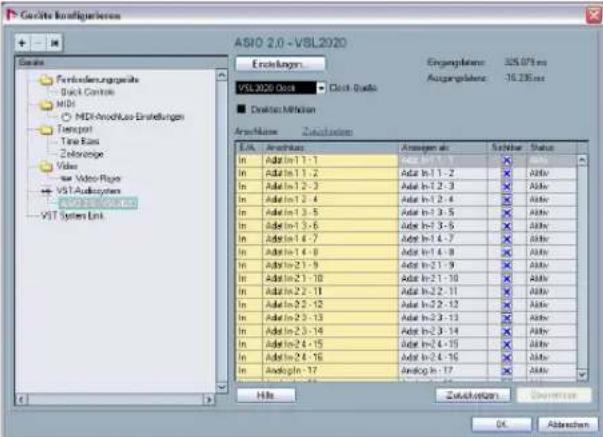Viewport: 603px width, 437px height.
Task: Click the Clock-Quelle dropdown arrow
Action: [x=321, y=88]
